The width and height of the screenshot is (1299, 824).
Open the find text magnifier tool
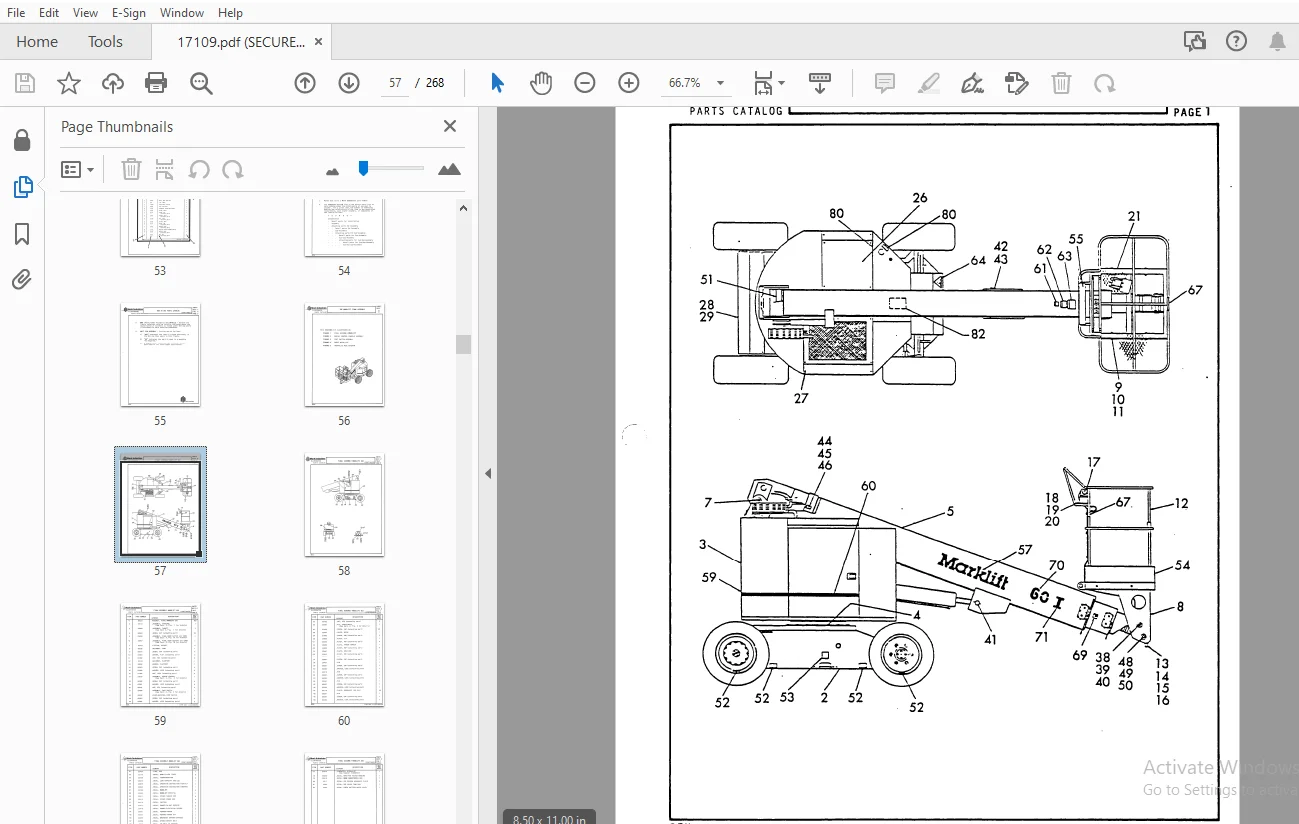(201, 83)
